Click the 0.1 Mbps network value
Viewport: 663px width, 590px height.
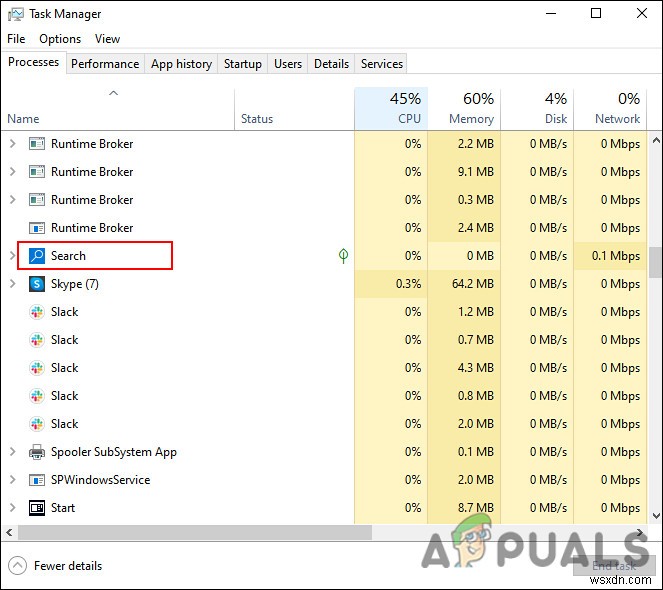[x=616, y=256]
